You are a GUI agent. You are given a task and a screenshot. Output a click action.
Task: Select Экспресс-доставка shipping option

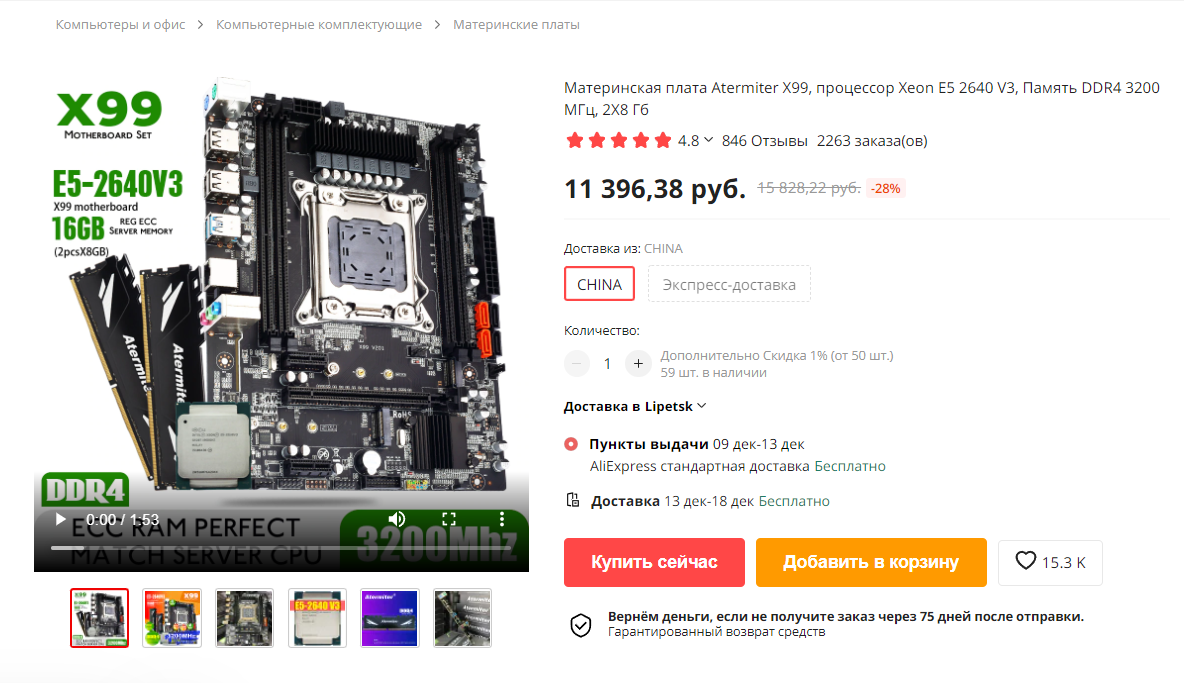tap(729, 285)
